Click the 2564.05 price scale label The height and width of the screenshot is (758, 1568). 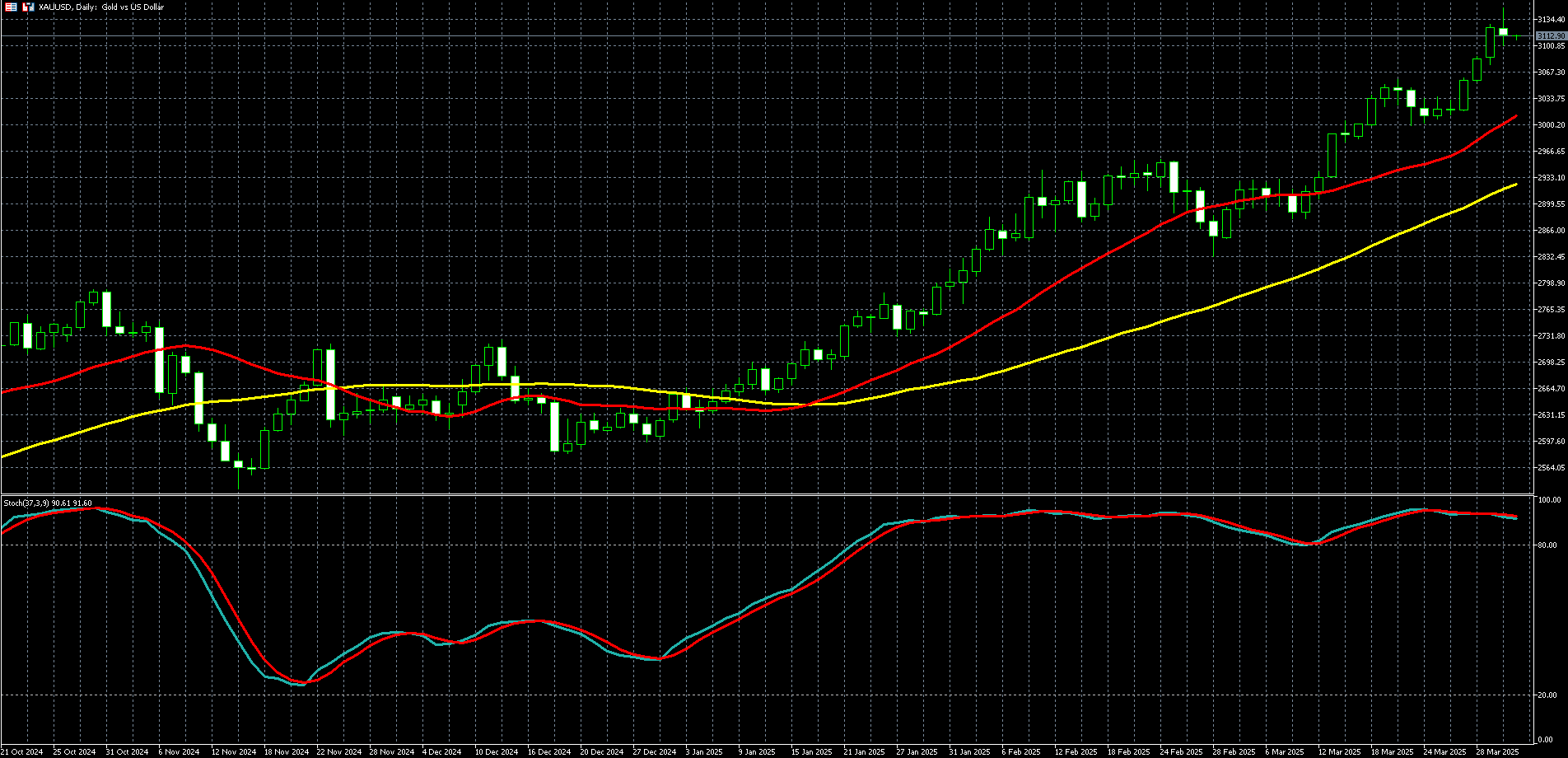[x=1551, y=468]
